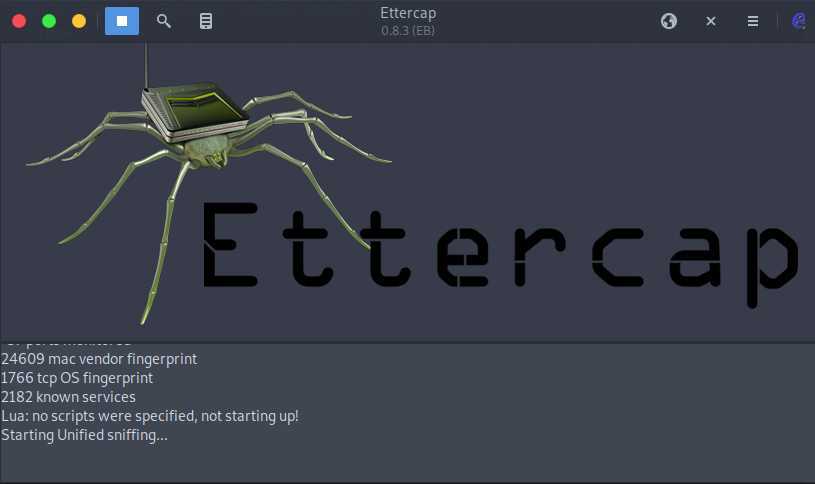Image resolution: width=815 pixels, height=484 pixels.
Task: Stop sniffing with the blue square button
Action: click(x=122, y=21)
